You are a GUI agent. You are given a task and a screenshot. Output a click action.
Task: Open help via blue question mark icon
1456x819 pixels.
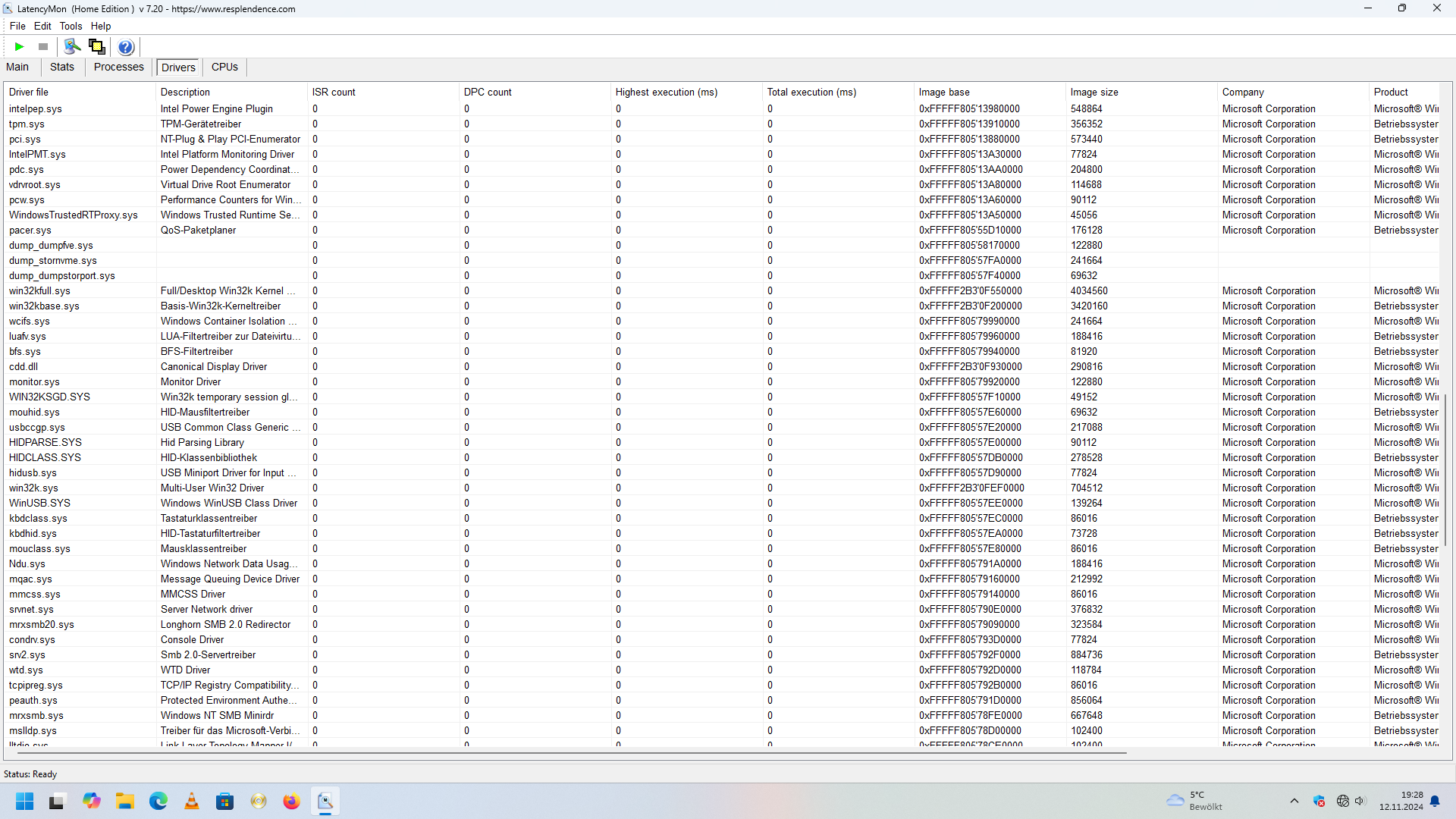tap(126, 47)
